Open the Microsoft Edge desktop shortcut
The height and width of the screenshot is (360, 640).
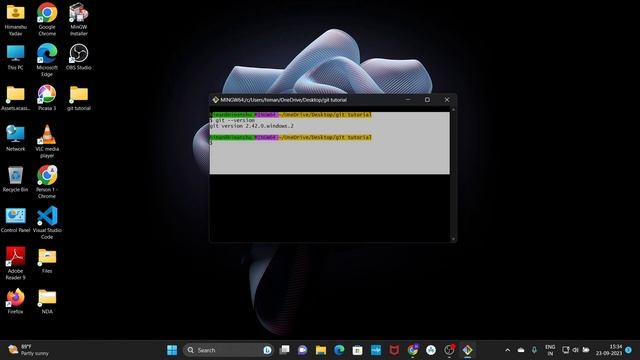pyautogui.click(x=47, y=60)
